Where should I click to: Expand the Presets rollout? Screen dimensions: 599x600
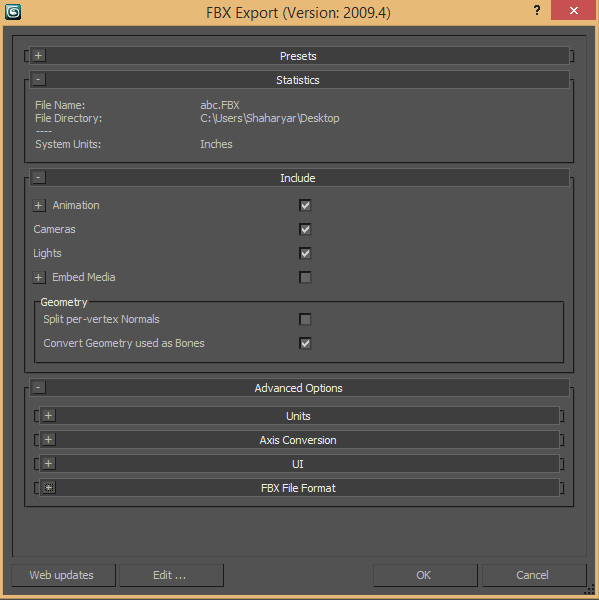click(38, 55)
